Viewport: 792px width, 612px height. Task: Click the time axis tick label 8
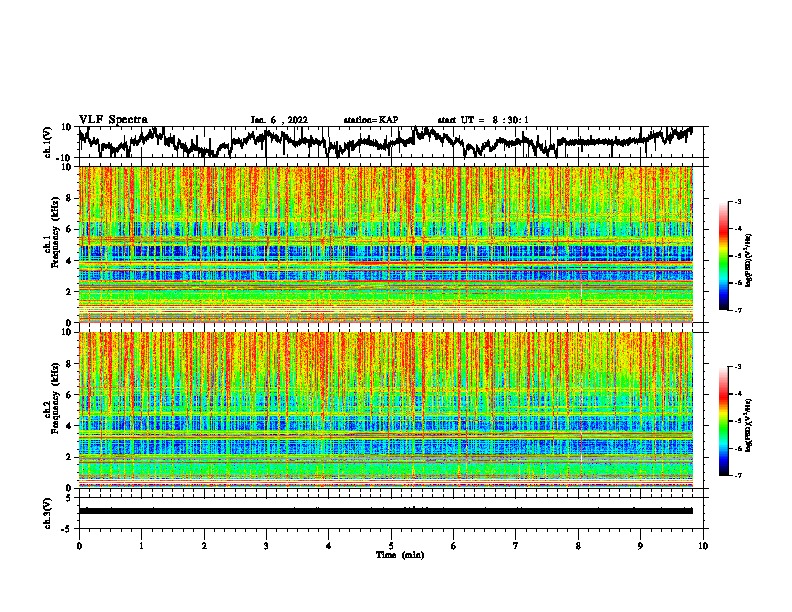pos(578,546)
